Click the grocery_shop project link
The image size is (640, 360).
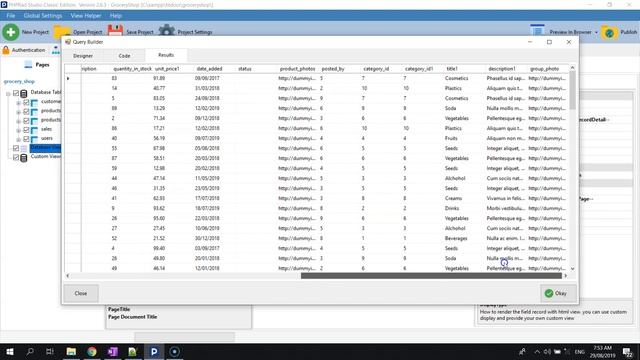[19, 81]
